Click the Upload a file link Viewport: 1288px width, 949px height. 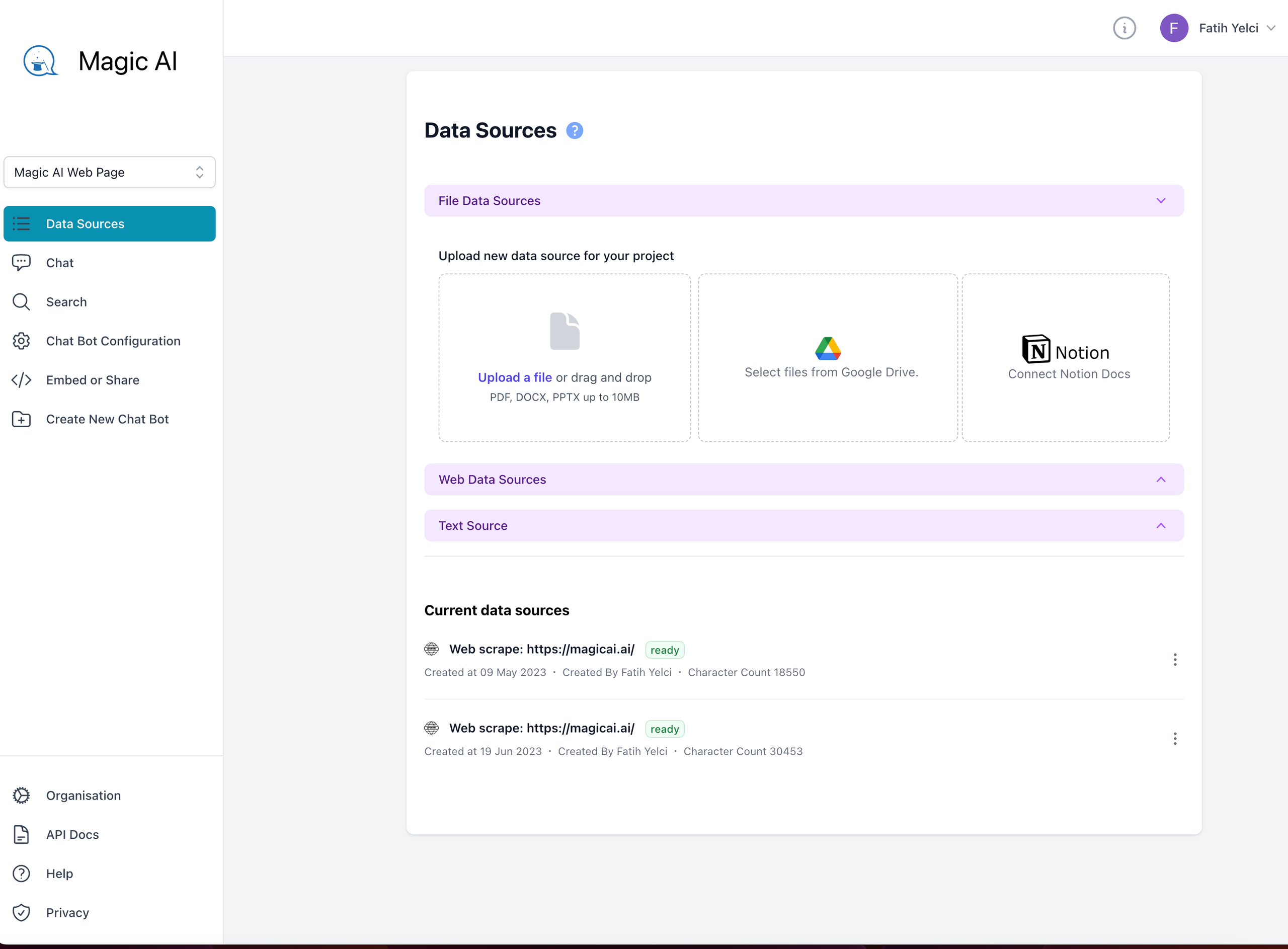pyautogui.click(x=515, y=377)
